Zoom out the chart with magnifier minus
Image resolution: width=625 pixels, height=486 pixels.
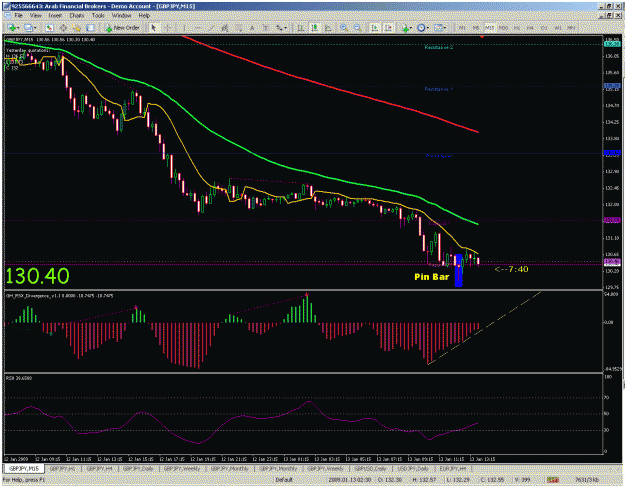tap(358, 28)
